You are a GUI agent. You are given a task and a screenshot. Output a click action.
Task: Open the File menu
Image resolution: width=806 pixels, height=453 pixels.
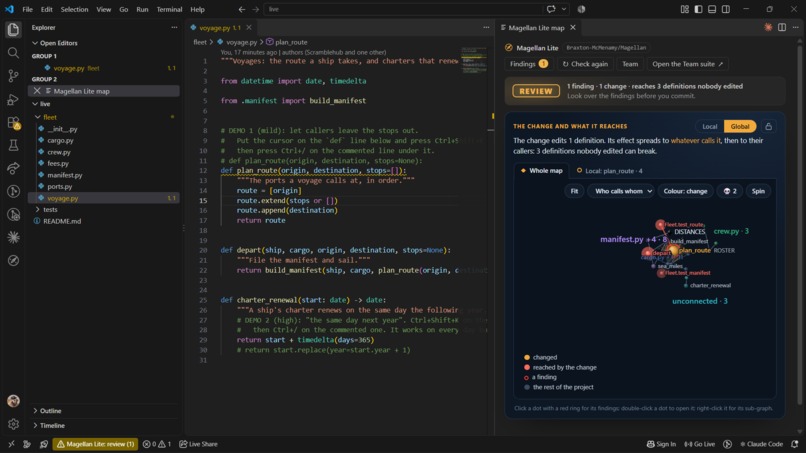tap(27, 9)
